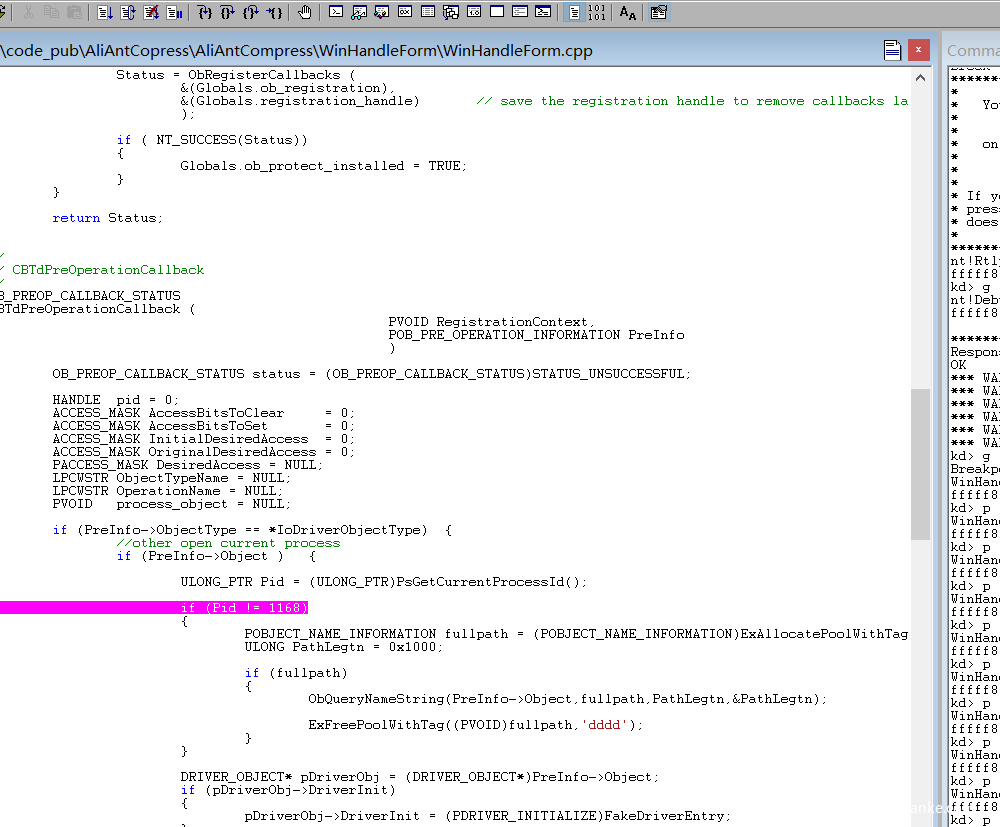Toggle breakpoint using the hand icon
1000x827 pixels.
305,13
